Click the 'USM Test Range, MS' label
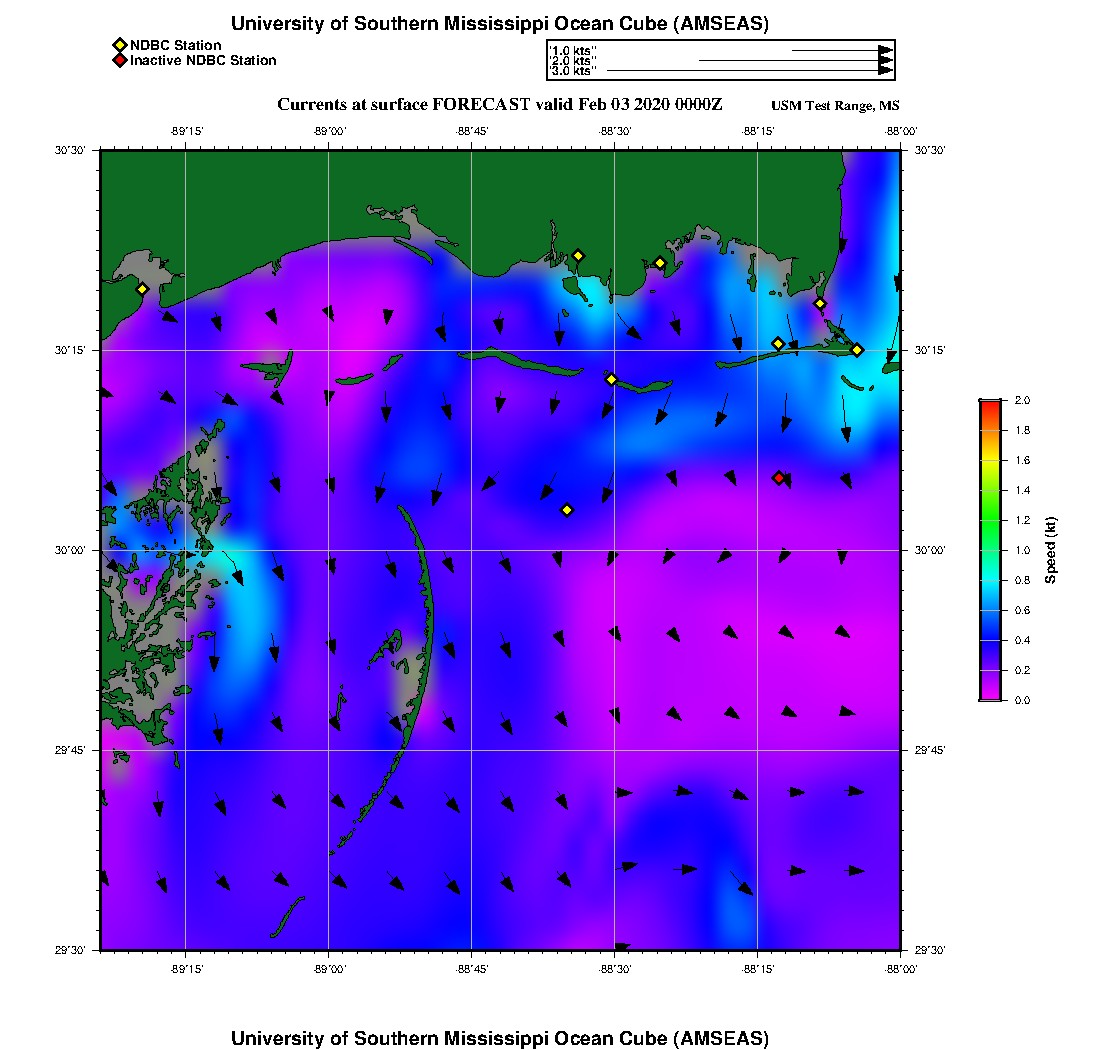Viewport: 1100px width, 1050px height. pos(835,106)
